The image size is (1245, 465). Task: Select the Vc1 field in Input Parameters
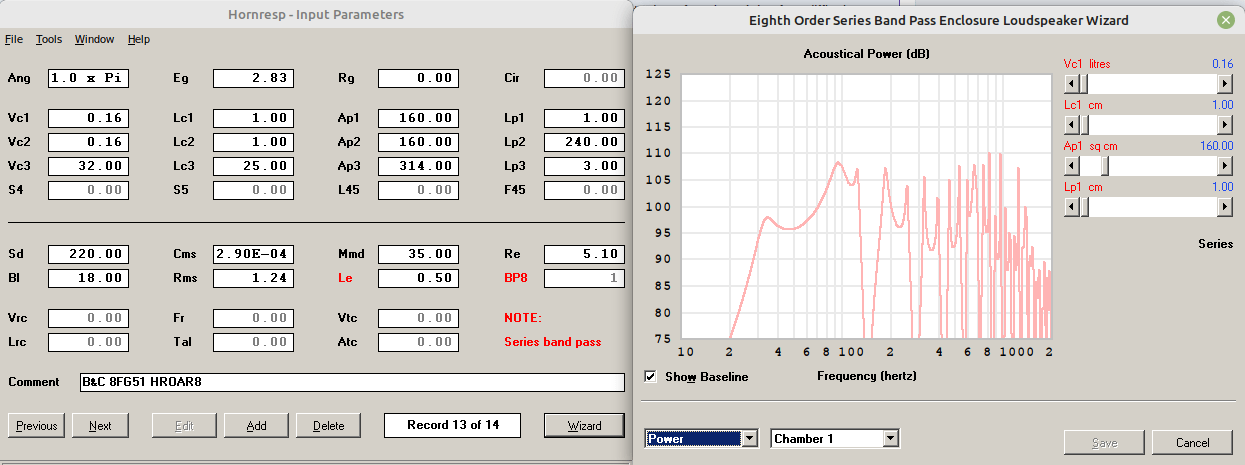pos(88,118)
